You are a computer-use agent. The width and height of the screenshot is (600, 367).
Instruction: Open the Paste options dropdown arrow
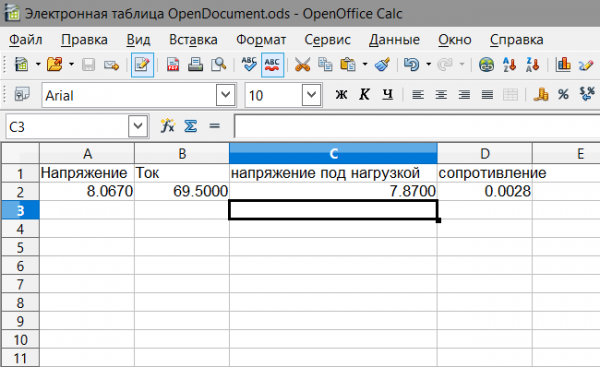[365, 65]
